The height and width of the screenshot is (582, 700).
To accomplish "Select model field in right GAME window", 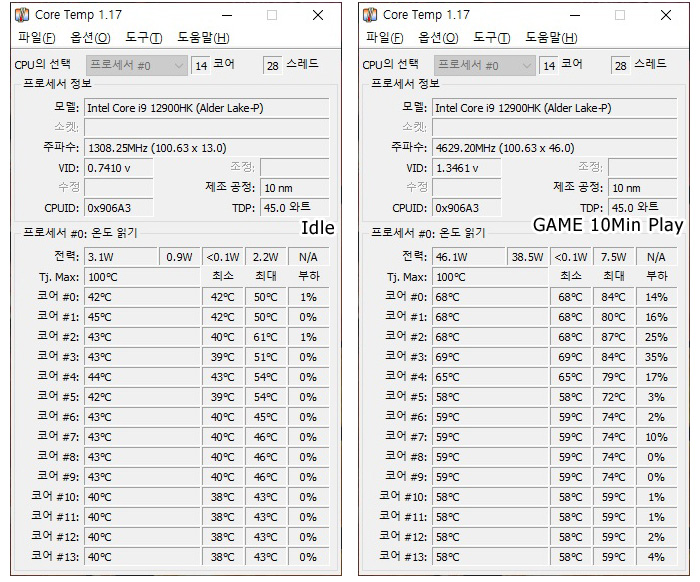I will tap(554, 108).
